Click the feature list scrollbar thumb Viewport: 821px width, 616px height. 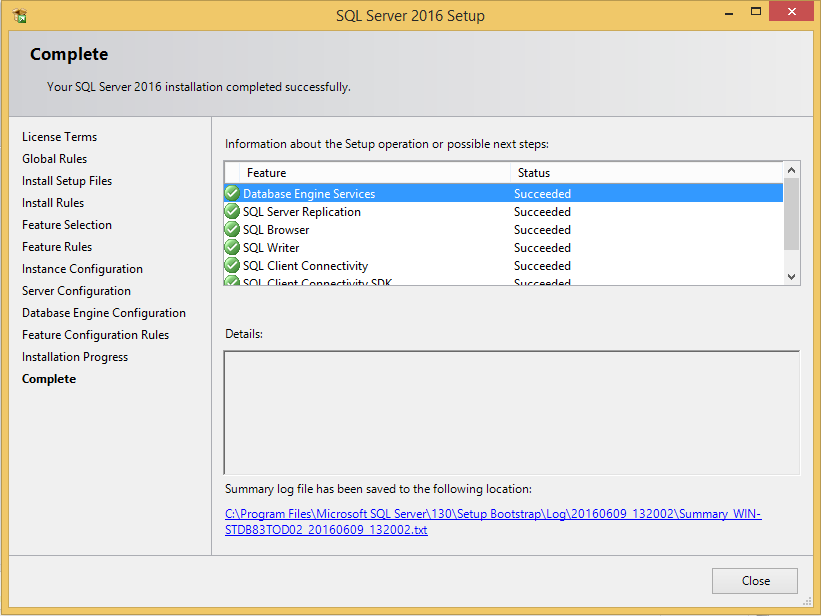(791, 214)
